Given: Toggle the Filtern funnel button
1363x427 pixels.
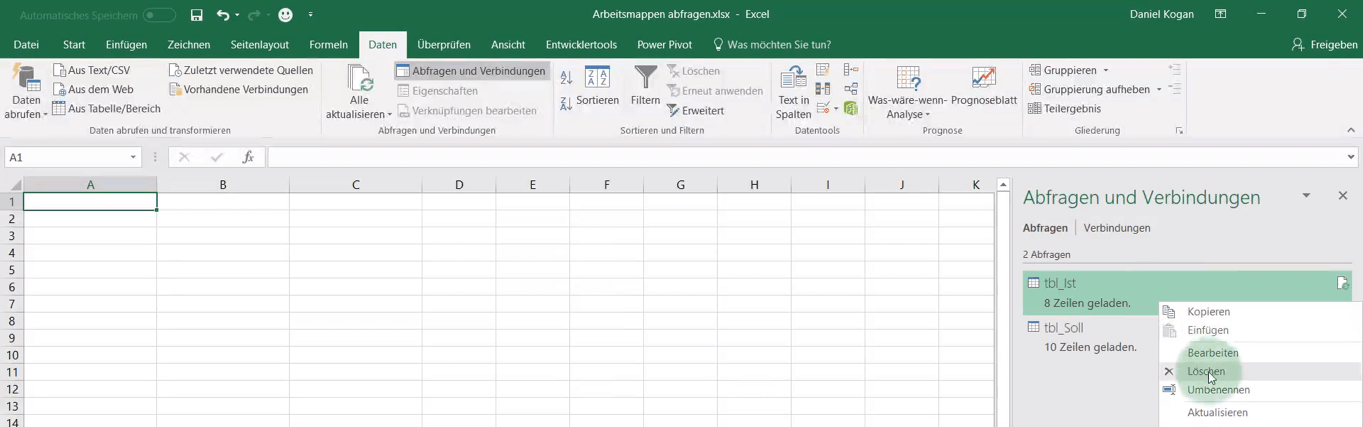Looking at the screenshot, I should click(x=645, y=86).
